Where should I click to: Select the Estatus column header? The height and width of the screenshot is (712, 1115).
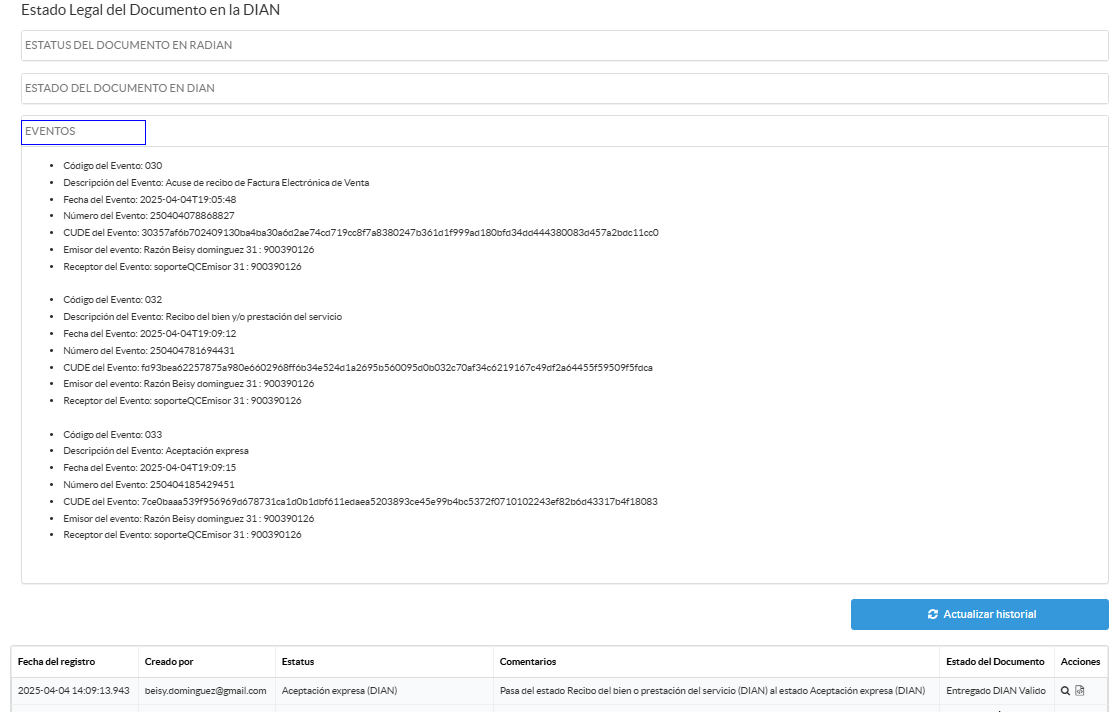[298, 662]
